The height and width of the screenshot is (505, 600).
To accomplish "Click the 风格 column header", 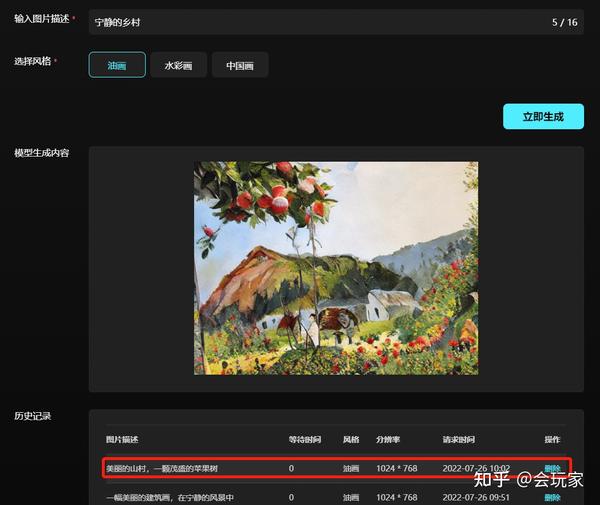I will click(x=351, y=439).
